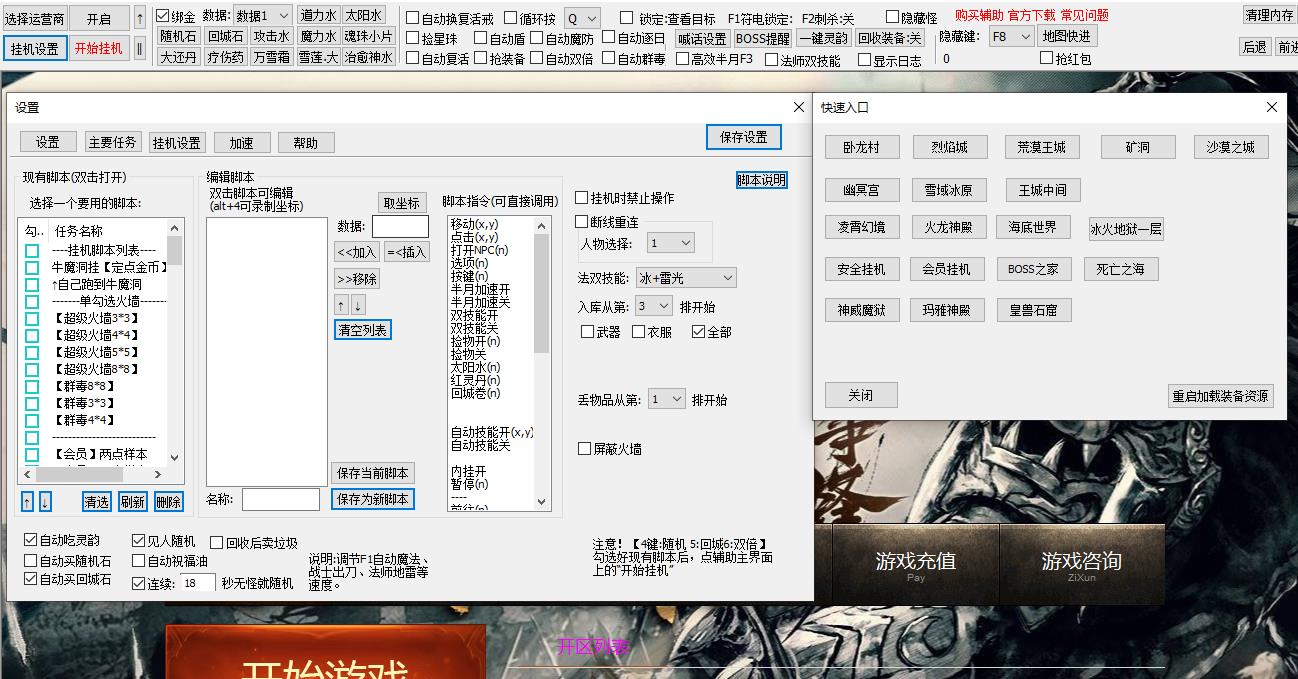This screenshot has height=679, width=1298.
Task: Click the BOSS提醒 boss alert icon
Action: tap(762, 35)
